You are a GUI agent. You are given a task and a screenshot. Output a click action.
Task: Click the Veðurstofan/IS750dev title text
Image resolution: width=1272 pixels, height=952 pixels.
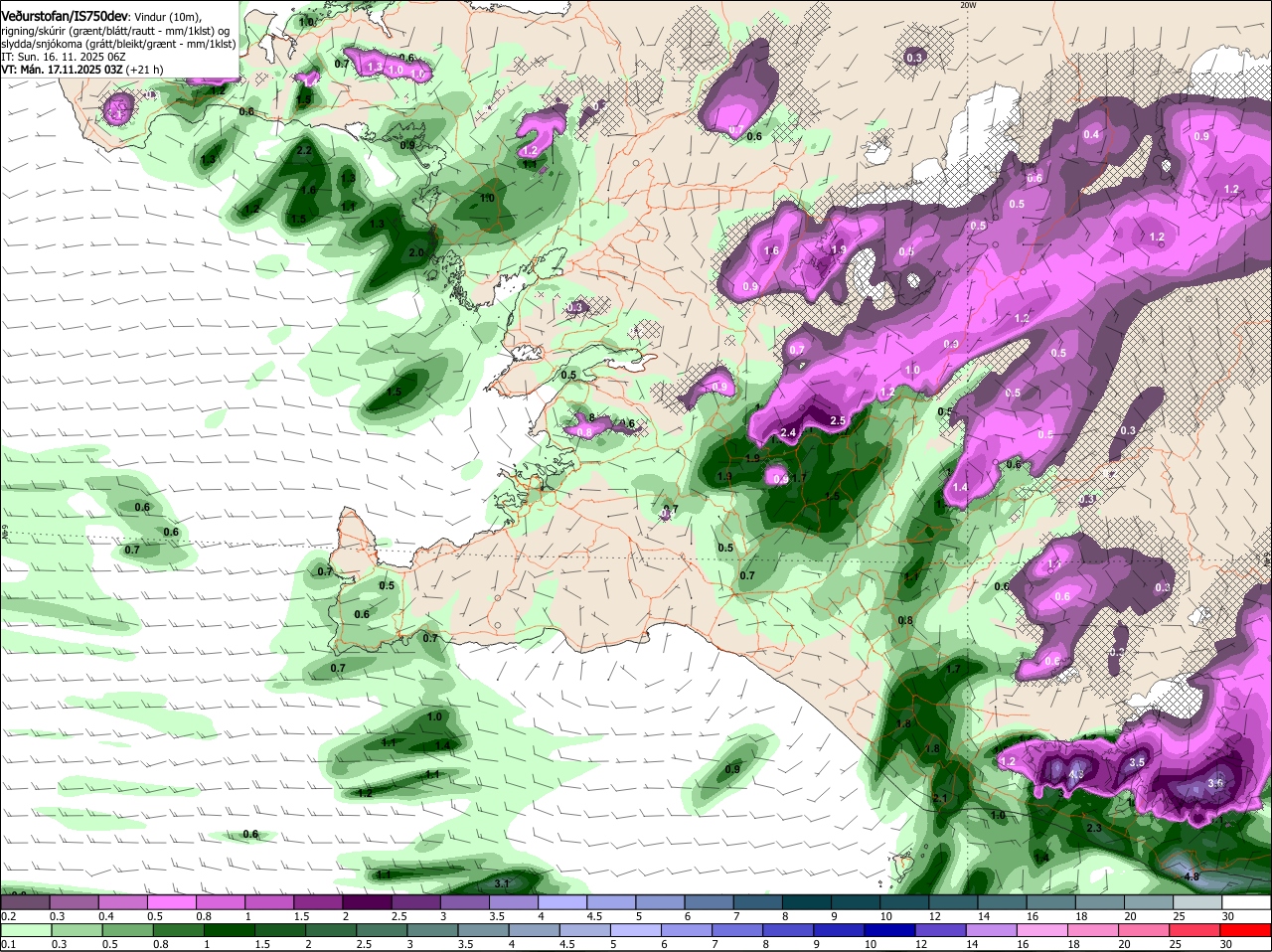[65, 15]
